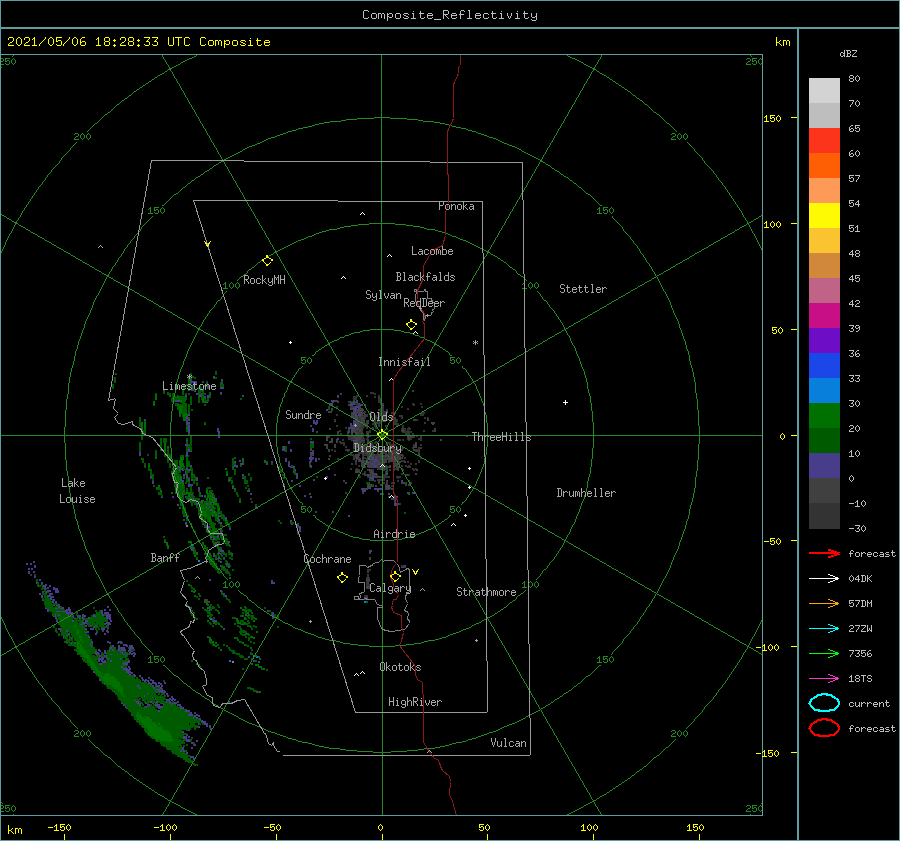Click the asterisk marker above Limestone
Image resolution: width=900 pixels, height=841 pixels.
coord(189,377)
